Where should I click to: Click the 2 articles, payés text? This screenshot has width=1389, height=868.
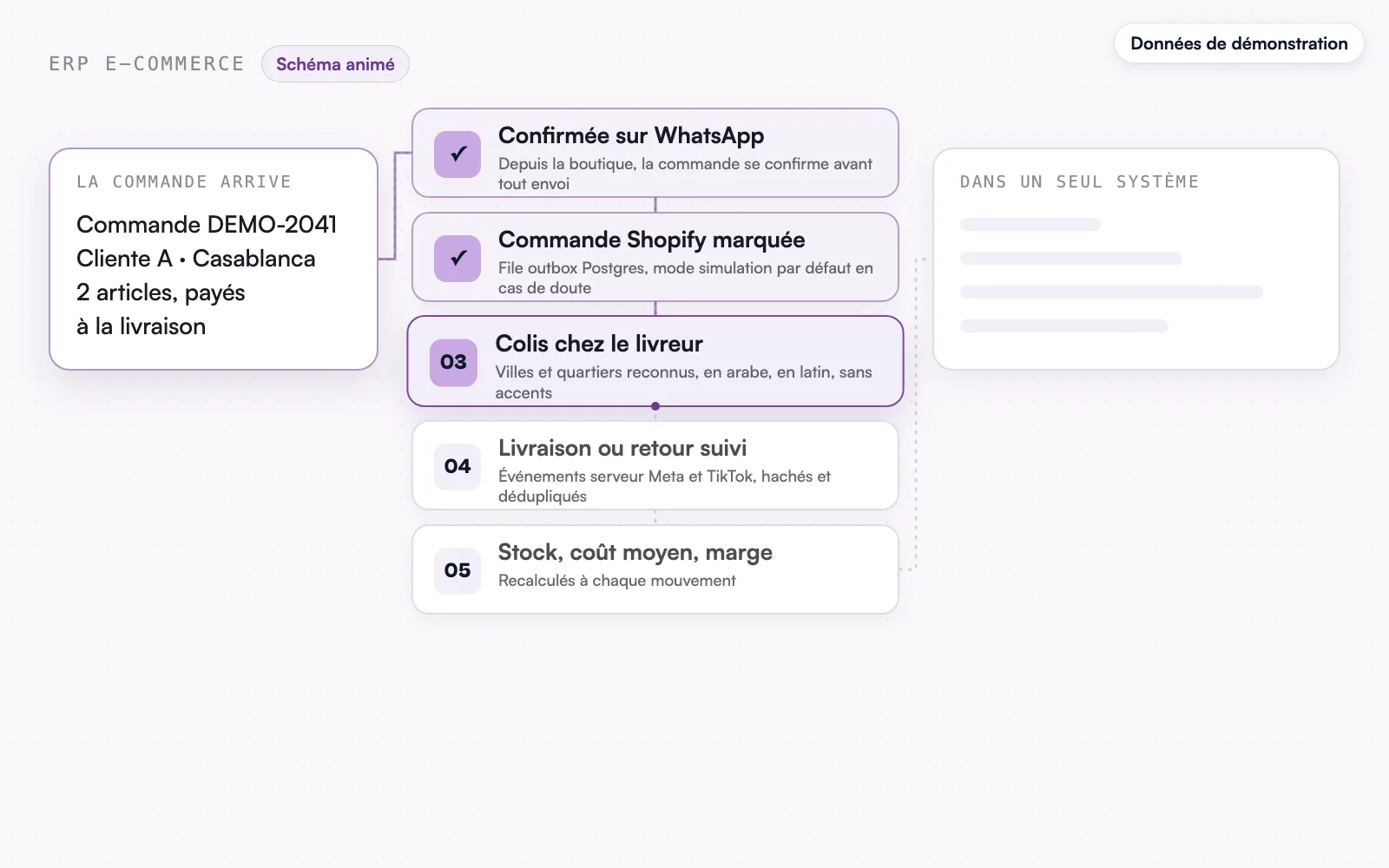[x=161, y=293]
